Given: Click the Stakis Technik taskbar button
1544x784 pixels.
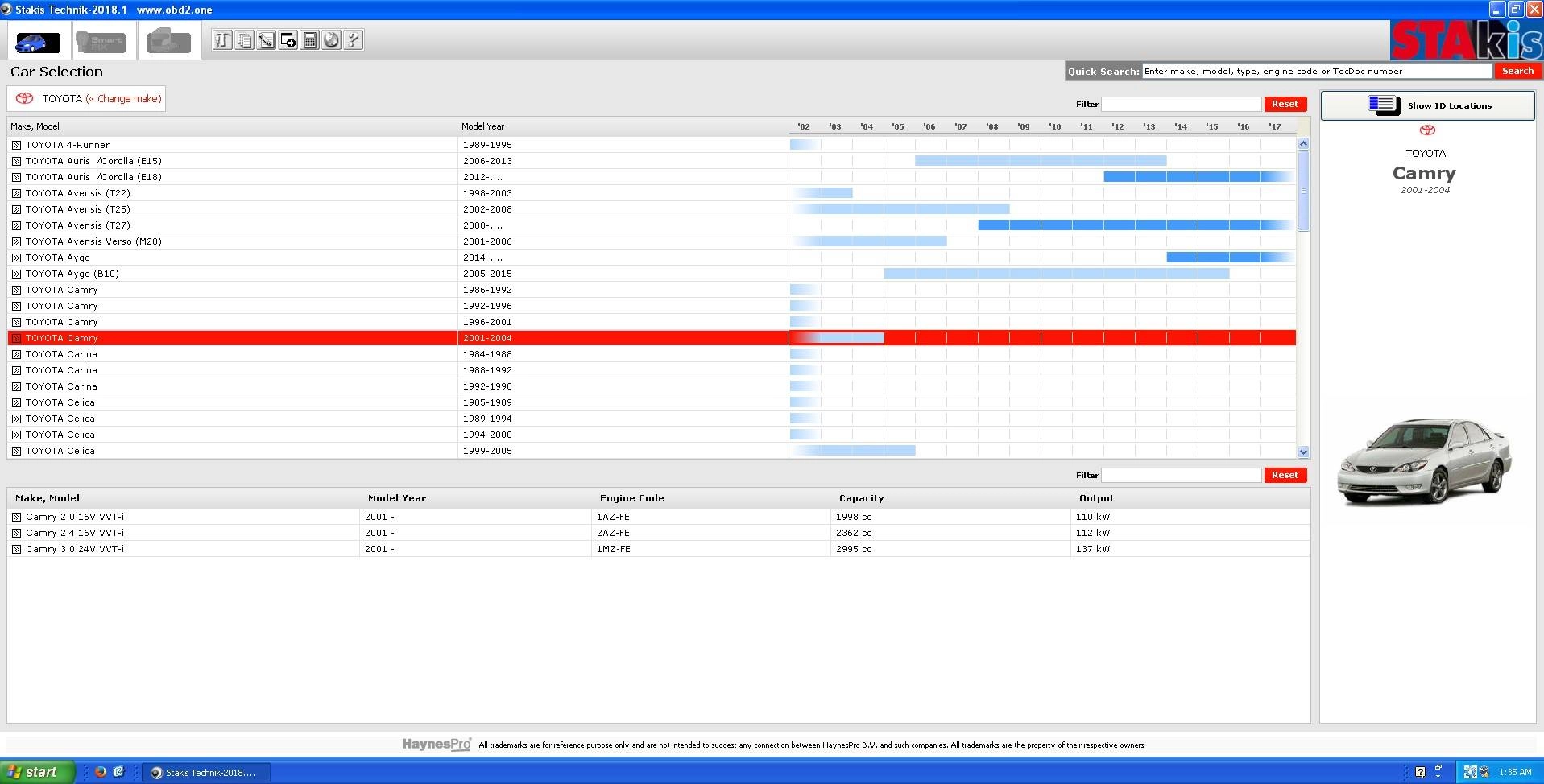Looking at the screenshot, I should pos(207,772).
